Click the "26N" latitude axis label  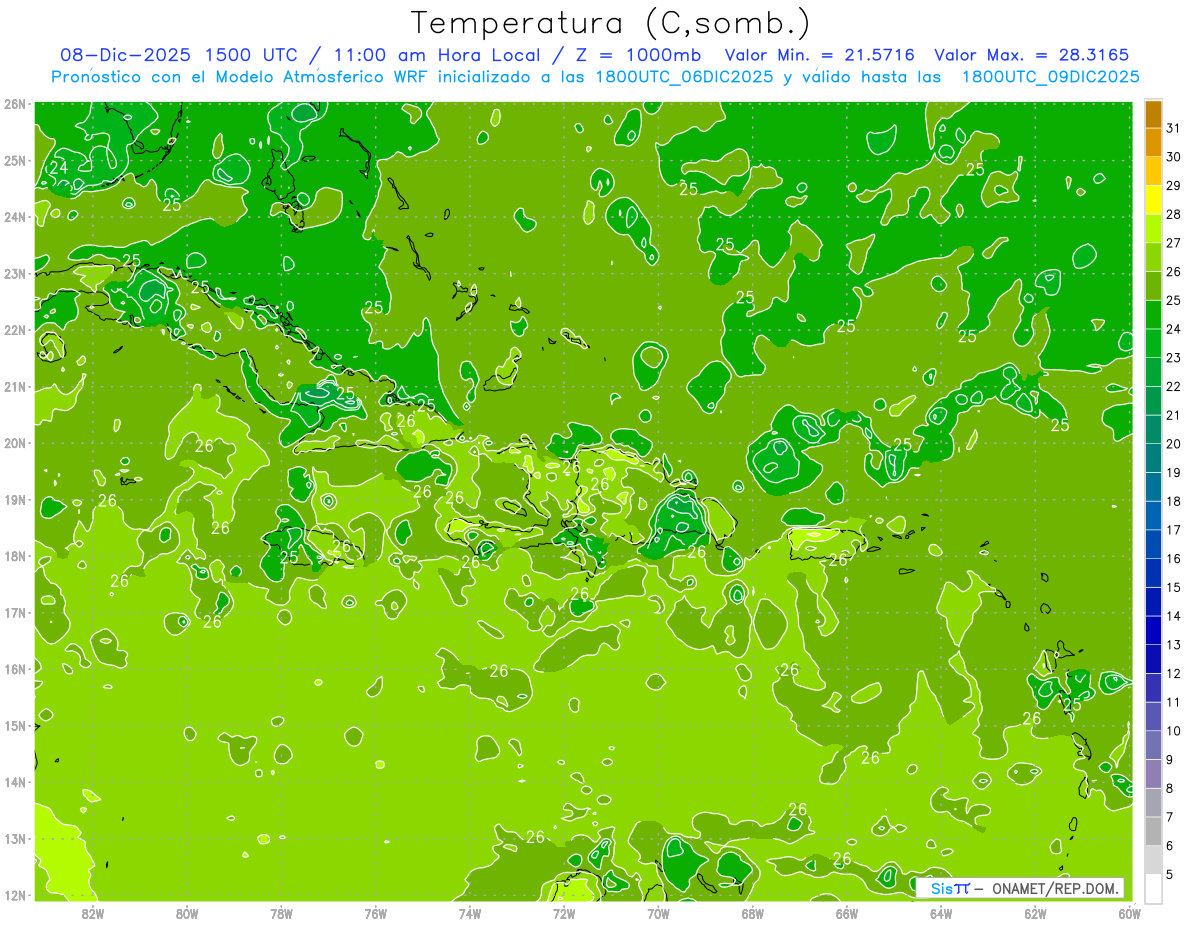pyautogui.click(x=15, y=104)
